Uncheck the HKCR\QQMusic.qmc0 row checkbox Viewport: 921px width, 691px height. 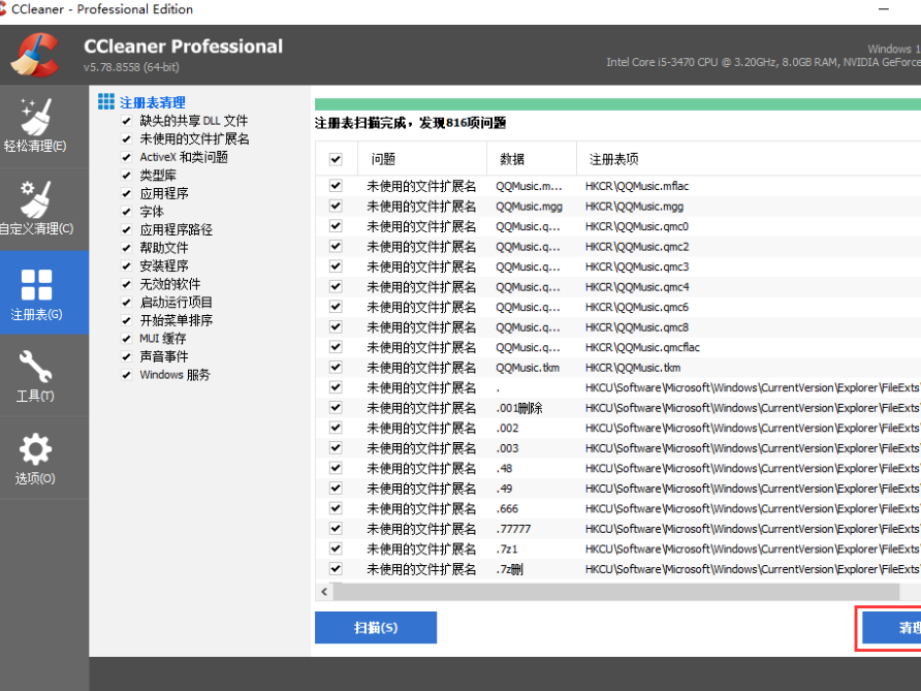tap(335, 226)
